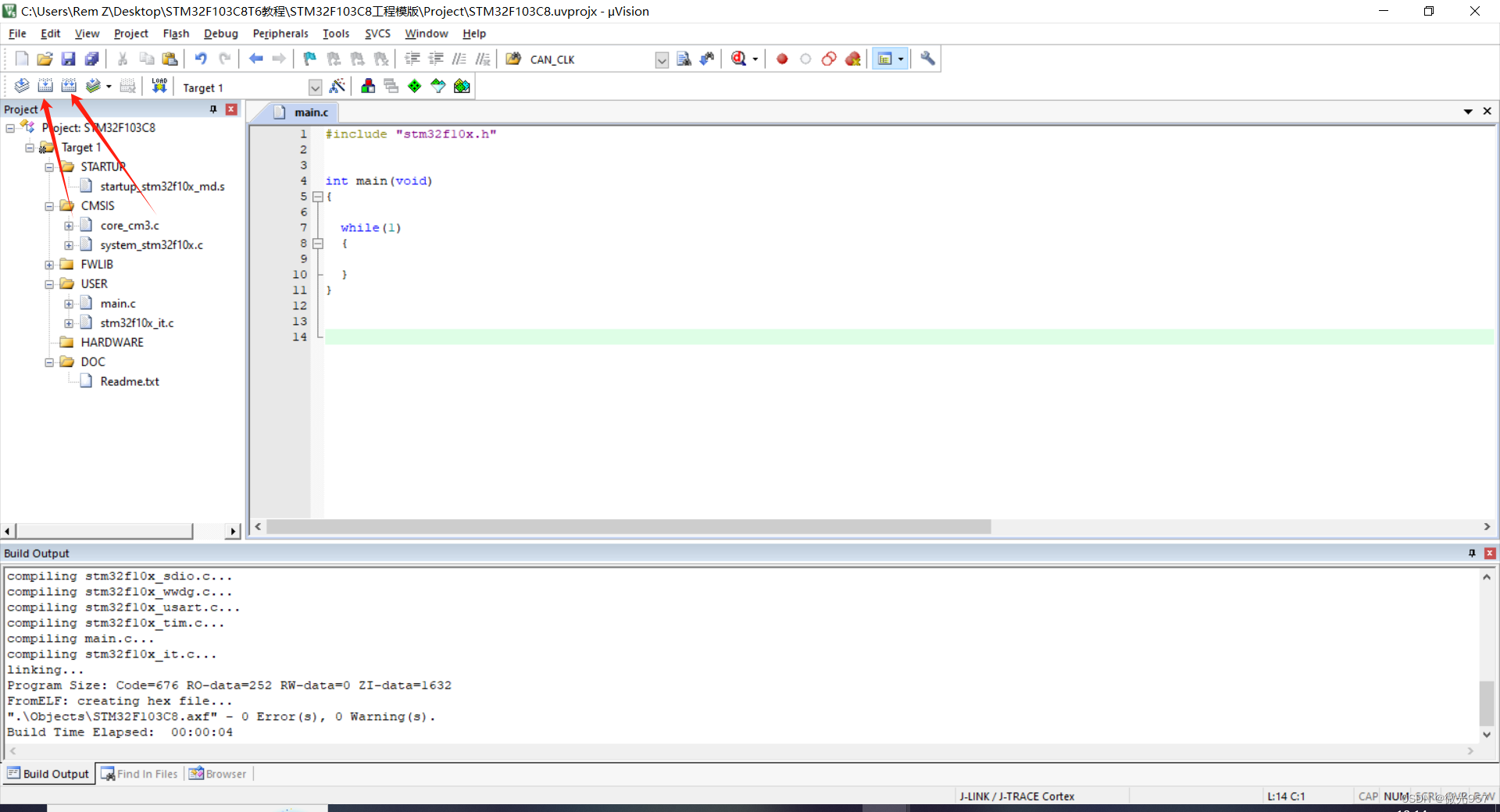Open Options for Target magic wand icon
The width and height of the screenshot is (1500, 812).
337,86
